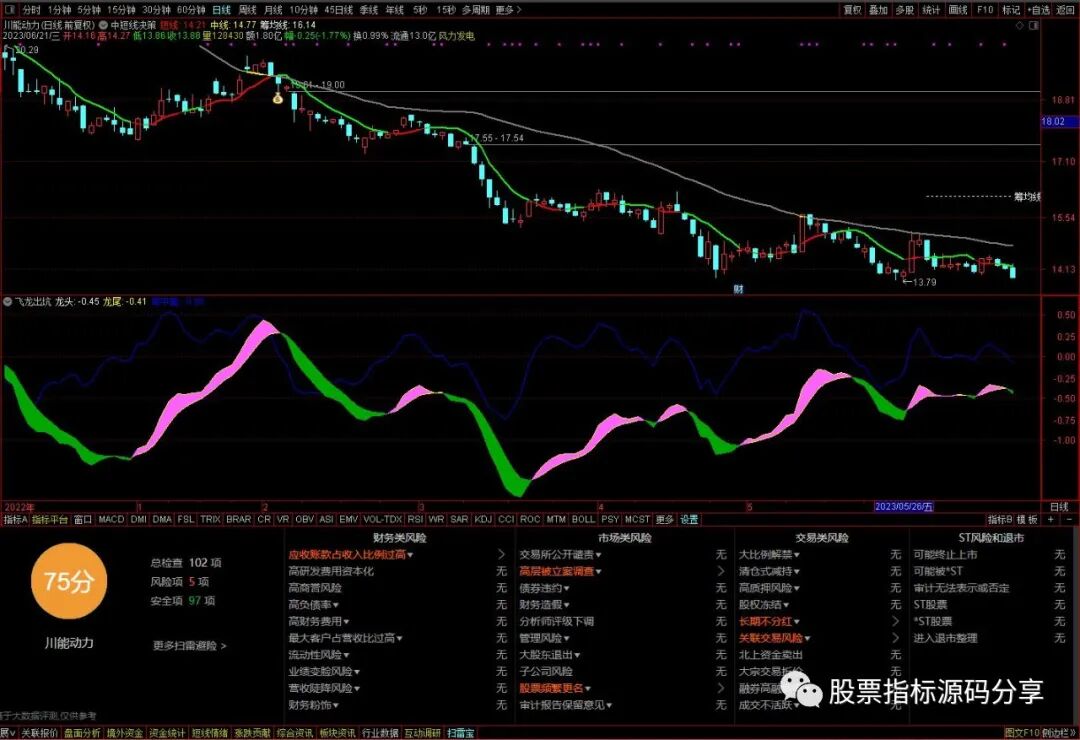Viewport: 1080px width, 740px height.
Task: Expand 高财务费用 dropdown triangle
Action: 346,621
